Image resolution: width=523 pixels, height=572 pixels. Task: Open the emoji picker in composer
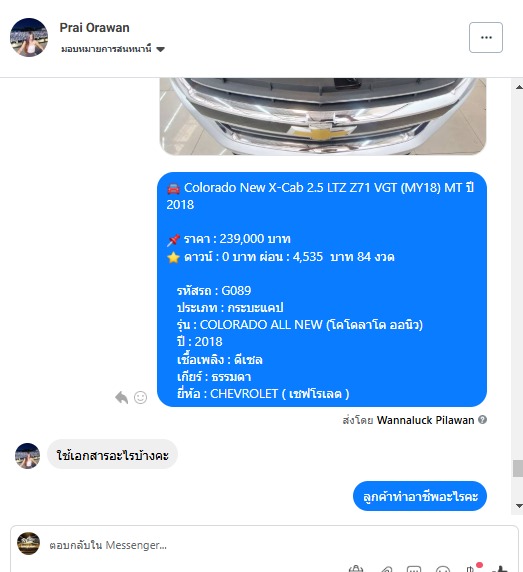tap(443, 569)
